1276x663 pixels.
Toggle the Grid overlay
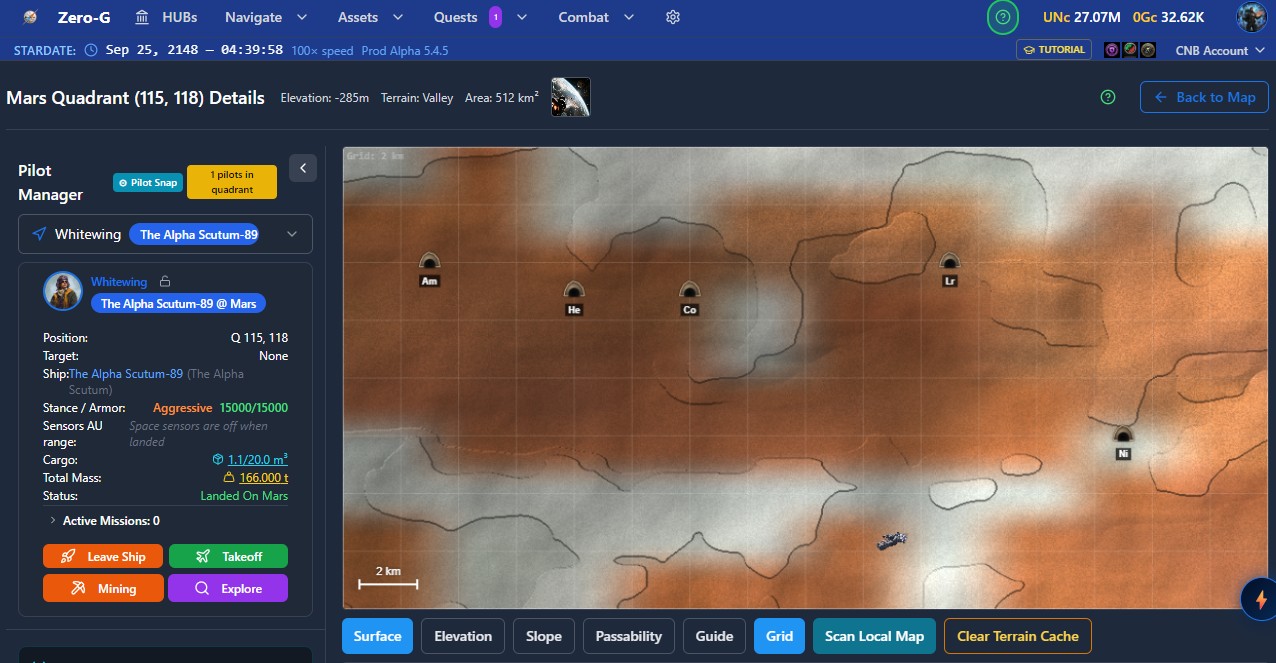pyautogui.click(x=779, y=636)
